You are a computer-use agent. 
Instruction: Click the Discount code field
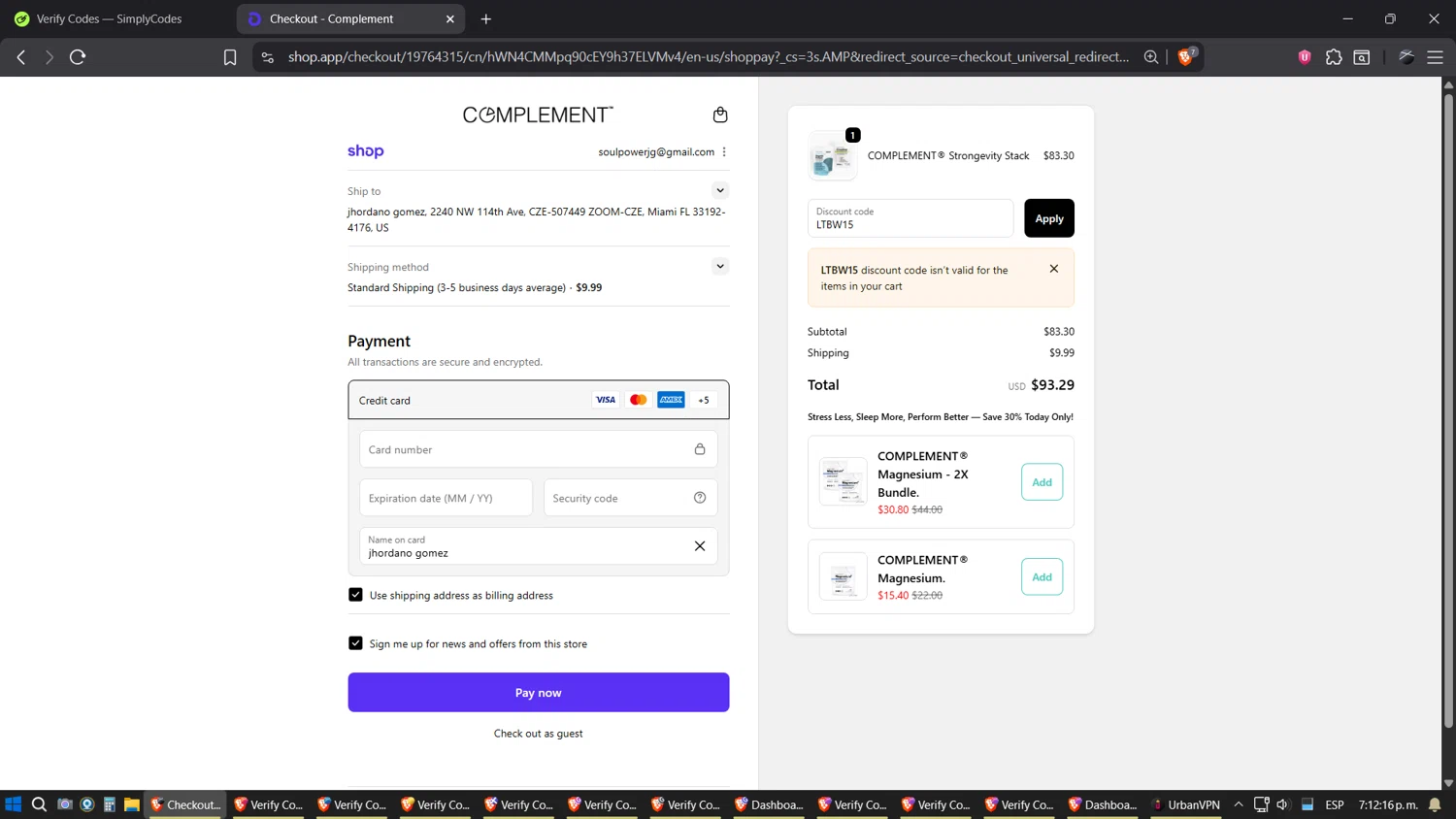coord(910,218)
